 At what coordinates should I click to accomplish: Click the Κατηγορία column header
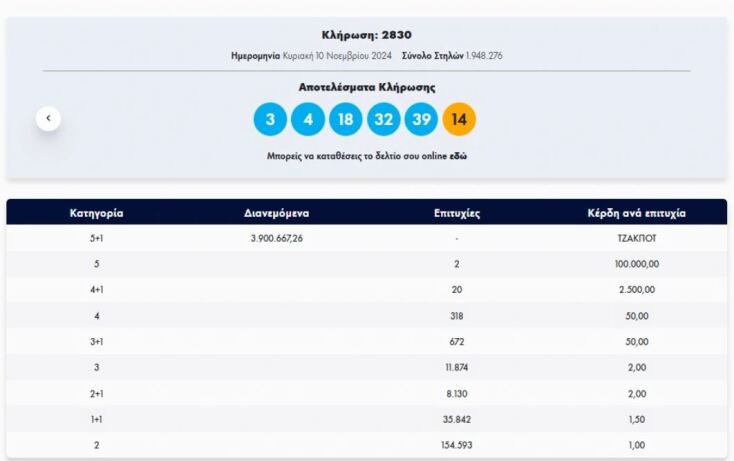[96, 213]
